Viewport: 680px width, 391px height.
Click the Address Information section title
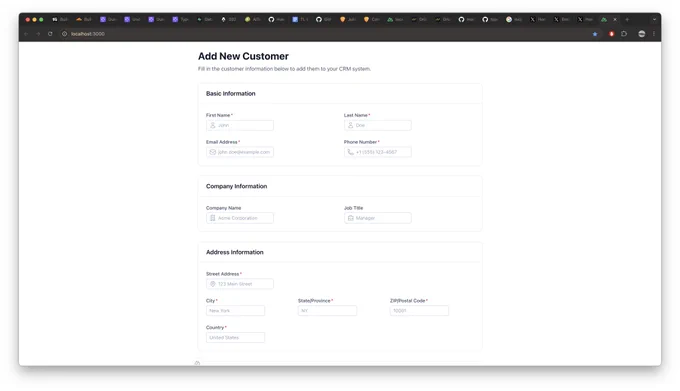coord(235,252)
